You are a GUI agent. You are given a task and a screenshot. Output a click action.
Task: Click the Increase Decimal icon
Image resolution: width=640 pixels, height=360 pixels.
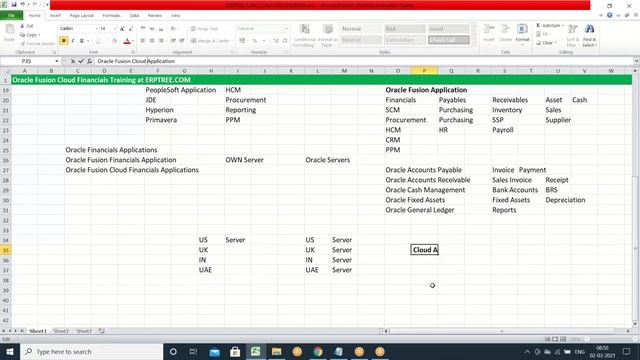(x=276, y=41)
